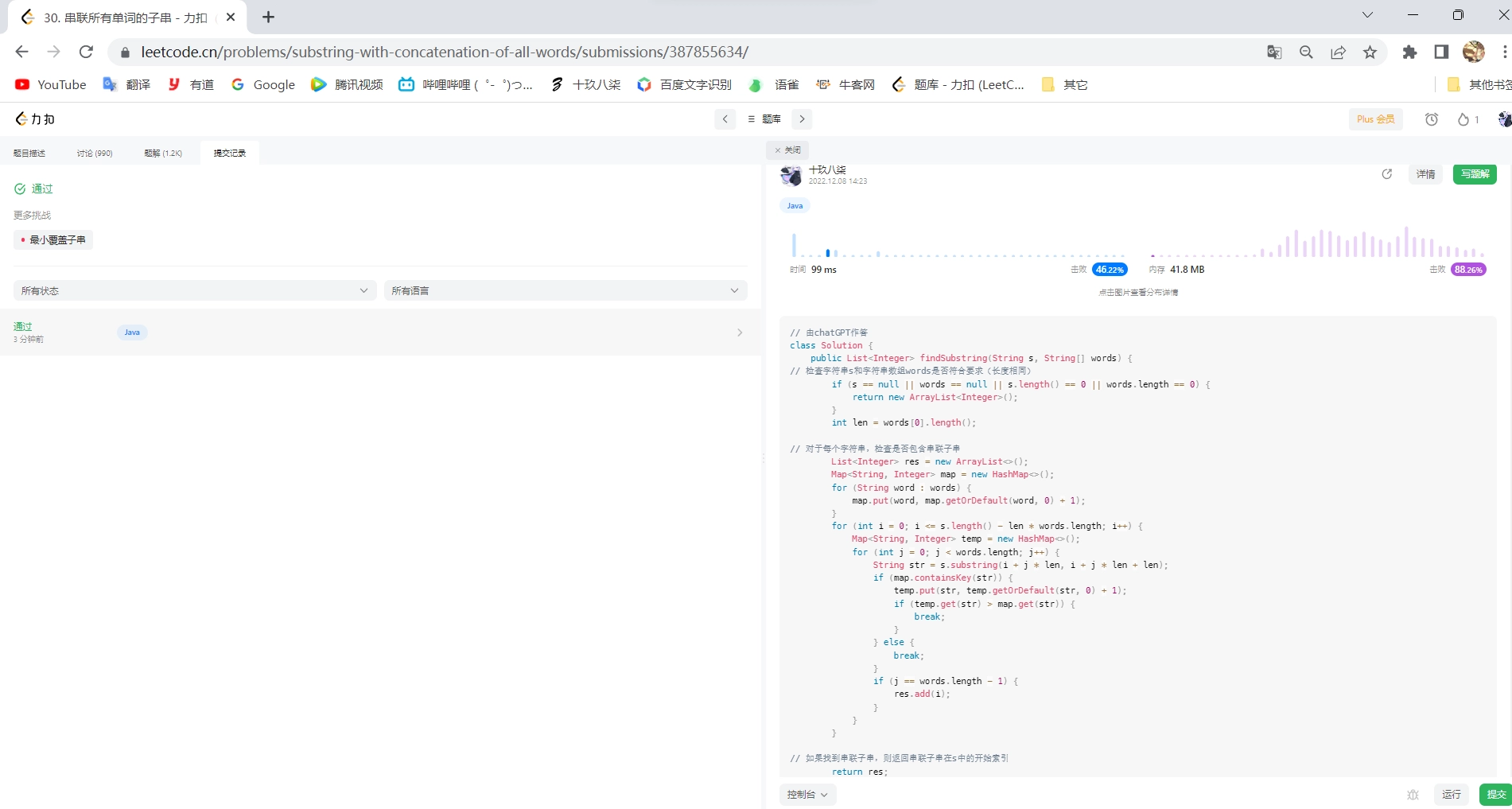Go to next problem with right chevron
1512x809 pixels.
[x=802, y=119]
